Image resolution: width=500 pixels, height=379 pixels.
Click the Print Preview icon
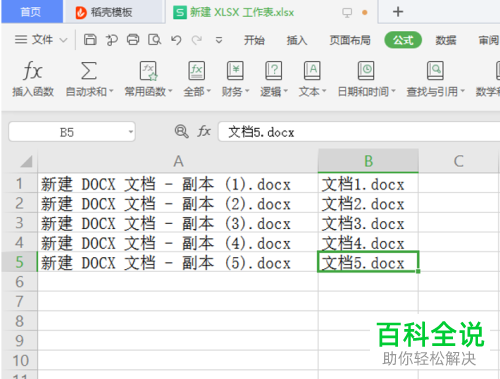[155, 40]
